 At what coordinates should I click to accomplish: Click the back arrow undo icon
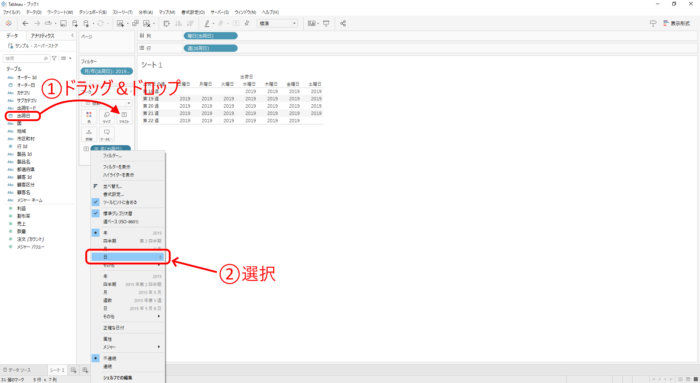point(25,23)
